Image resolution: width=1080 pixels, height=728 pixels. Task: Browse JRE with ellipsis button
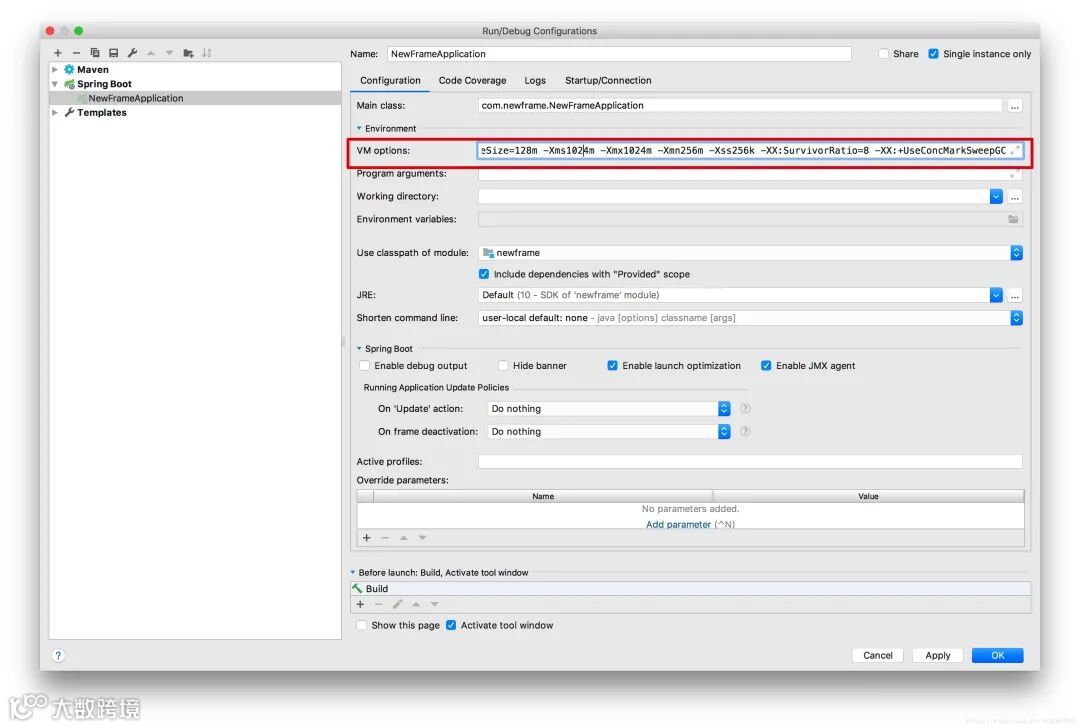[x=1015, y=295]
